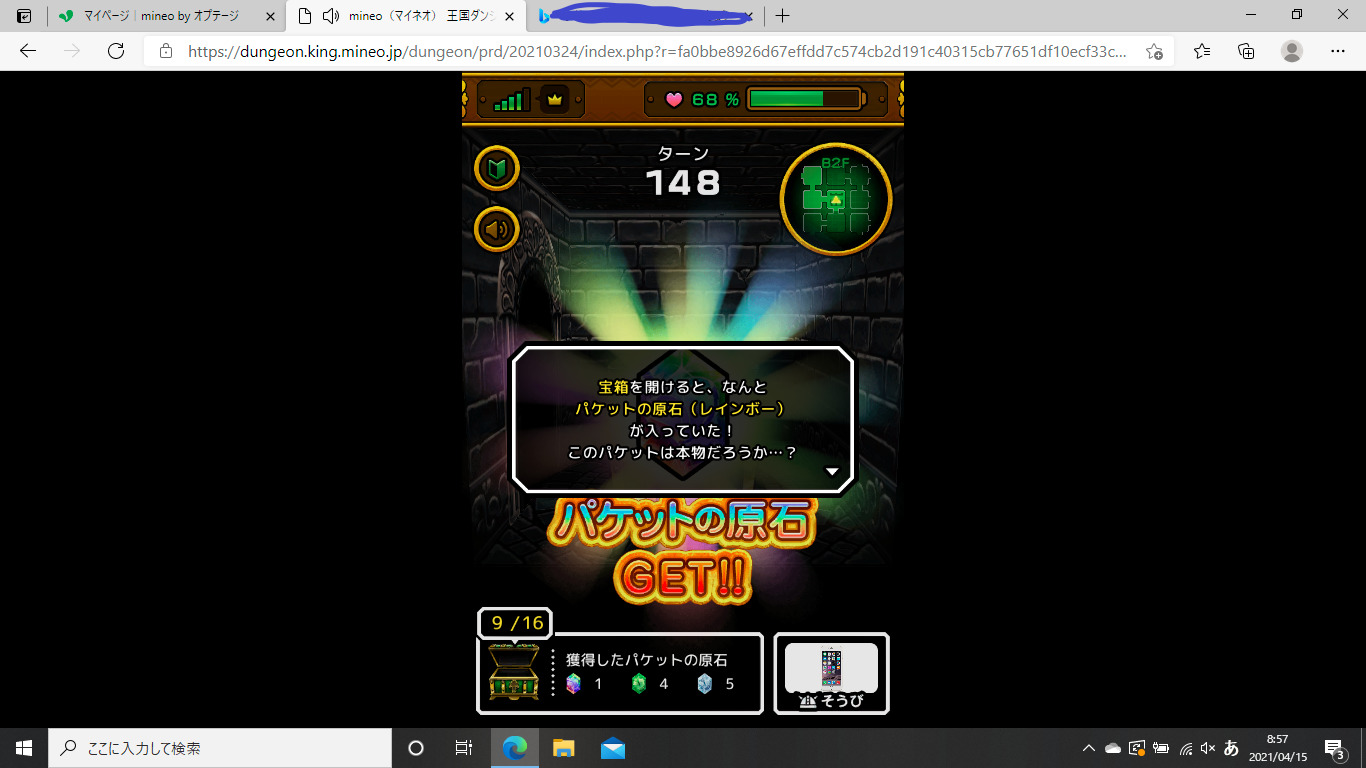Click the green packet gem icon
This screenshot has height=768, width=1366.
[x=639, y=684]
